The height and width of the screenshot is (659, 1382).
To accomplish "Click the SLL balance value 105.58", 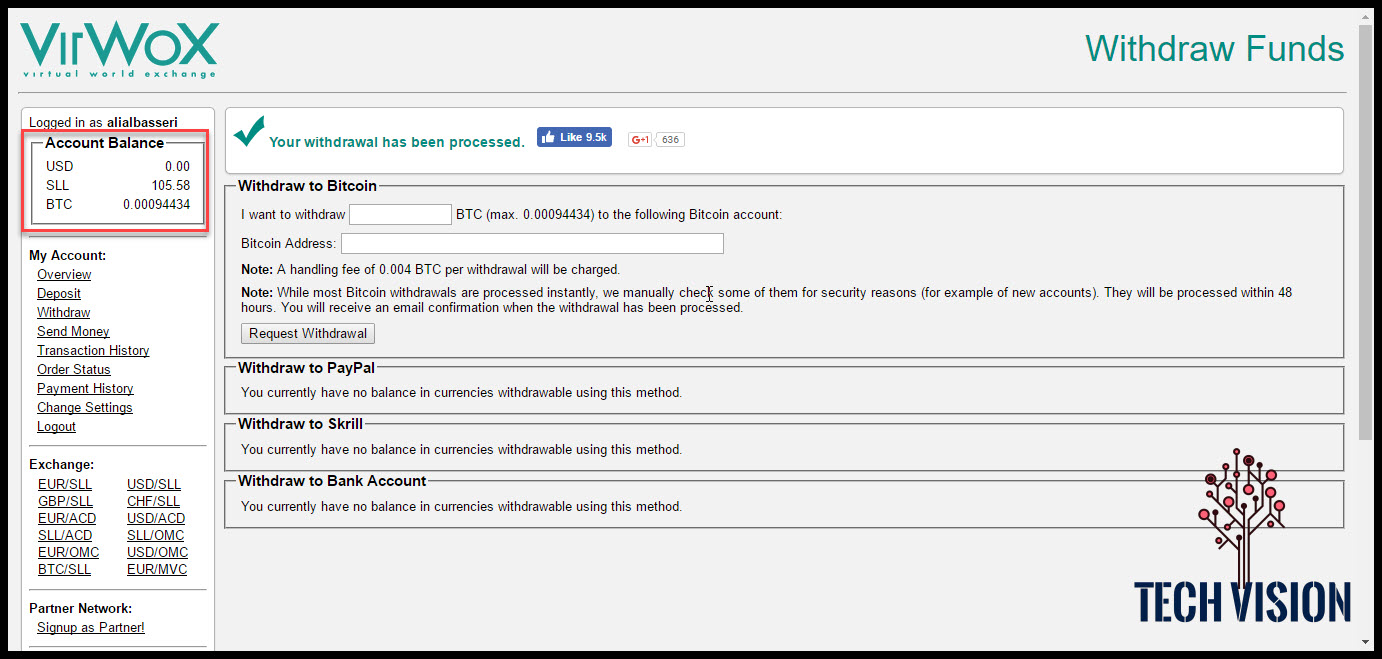I will point(171,185).
